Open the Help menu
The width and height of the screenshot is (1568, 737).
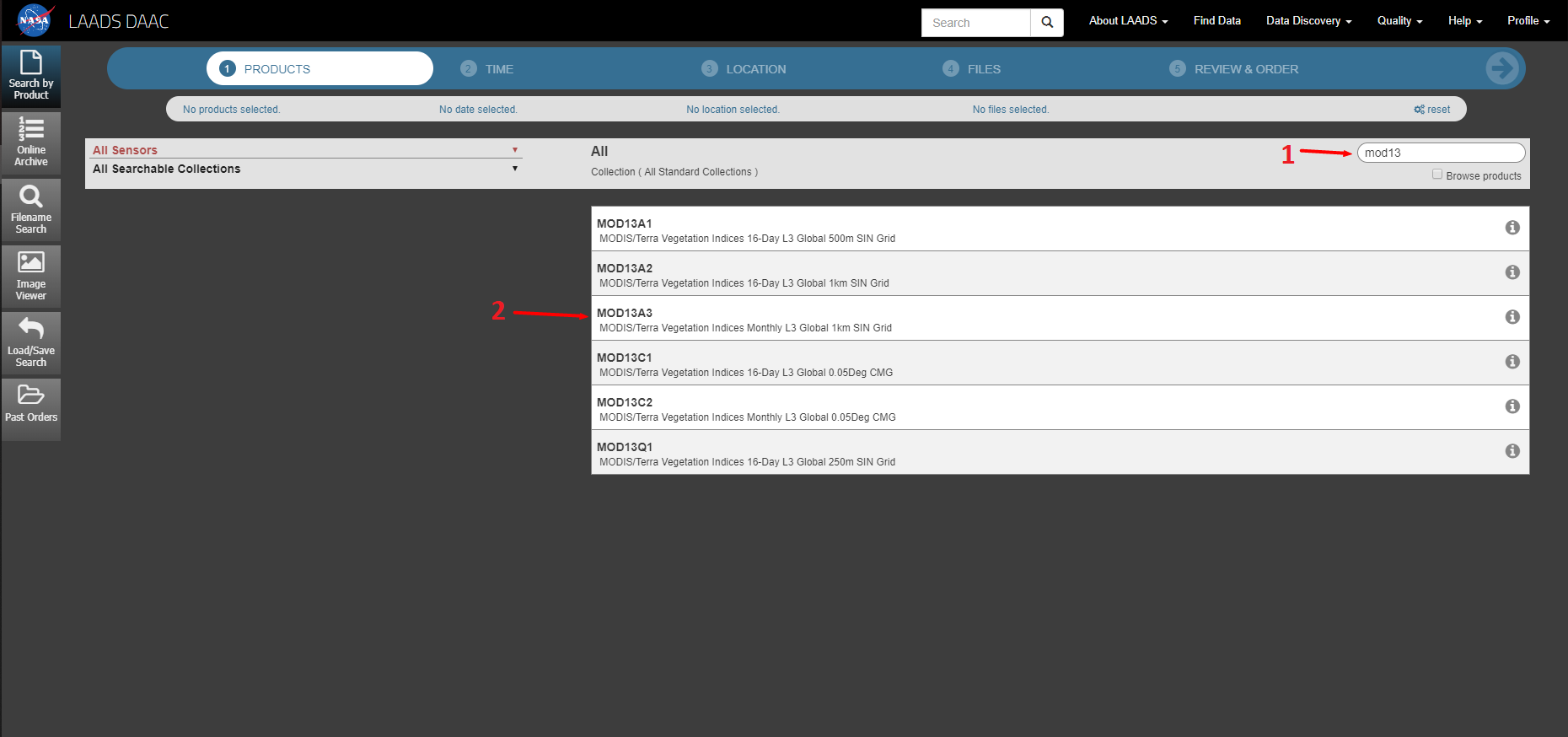(1465, 21)
